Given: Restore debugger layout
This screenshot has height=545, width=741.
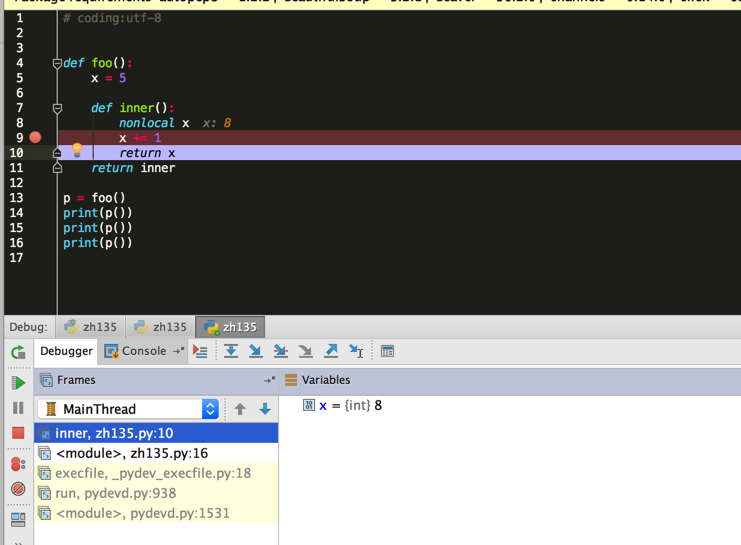Looking at the screenshot, I should pos(18,520).
